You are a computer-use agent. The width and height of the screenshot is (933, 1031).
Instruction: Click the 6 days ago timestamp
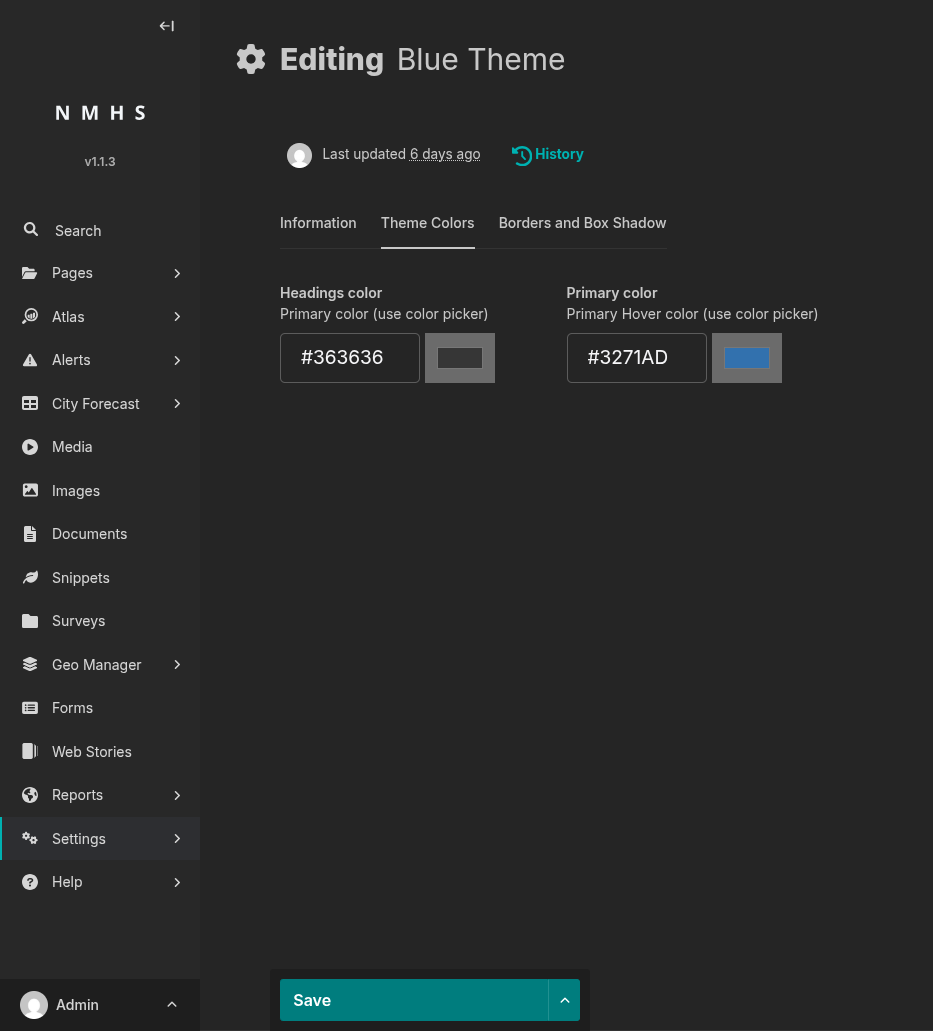coord(445,154)
